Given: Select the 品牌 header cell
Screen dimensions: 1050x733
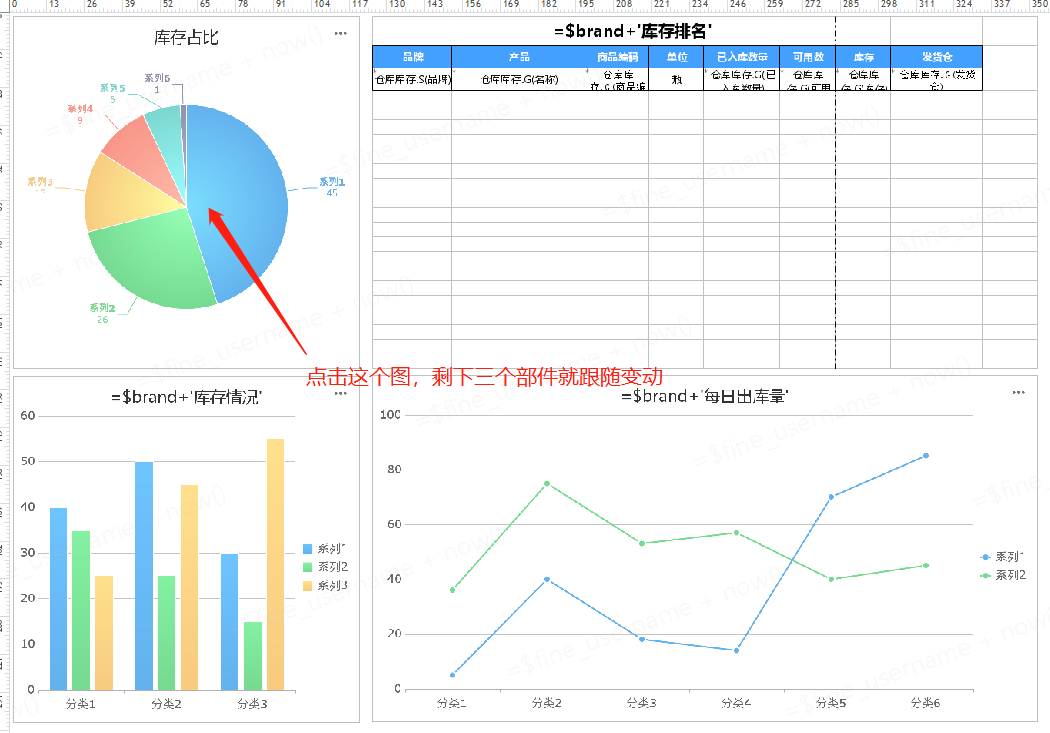Looking at the screenshot, I should [412, 57].
